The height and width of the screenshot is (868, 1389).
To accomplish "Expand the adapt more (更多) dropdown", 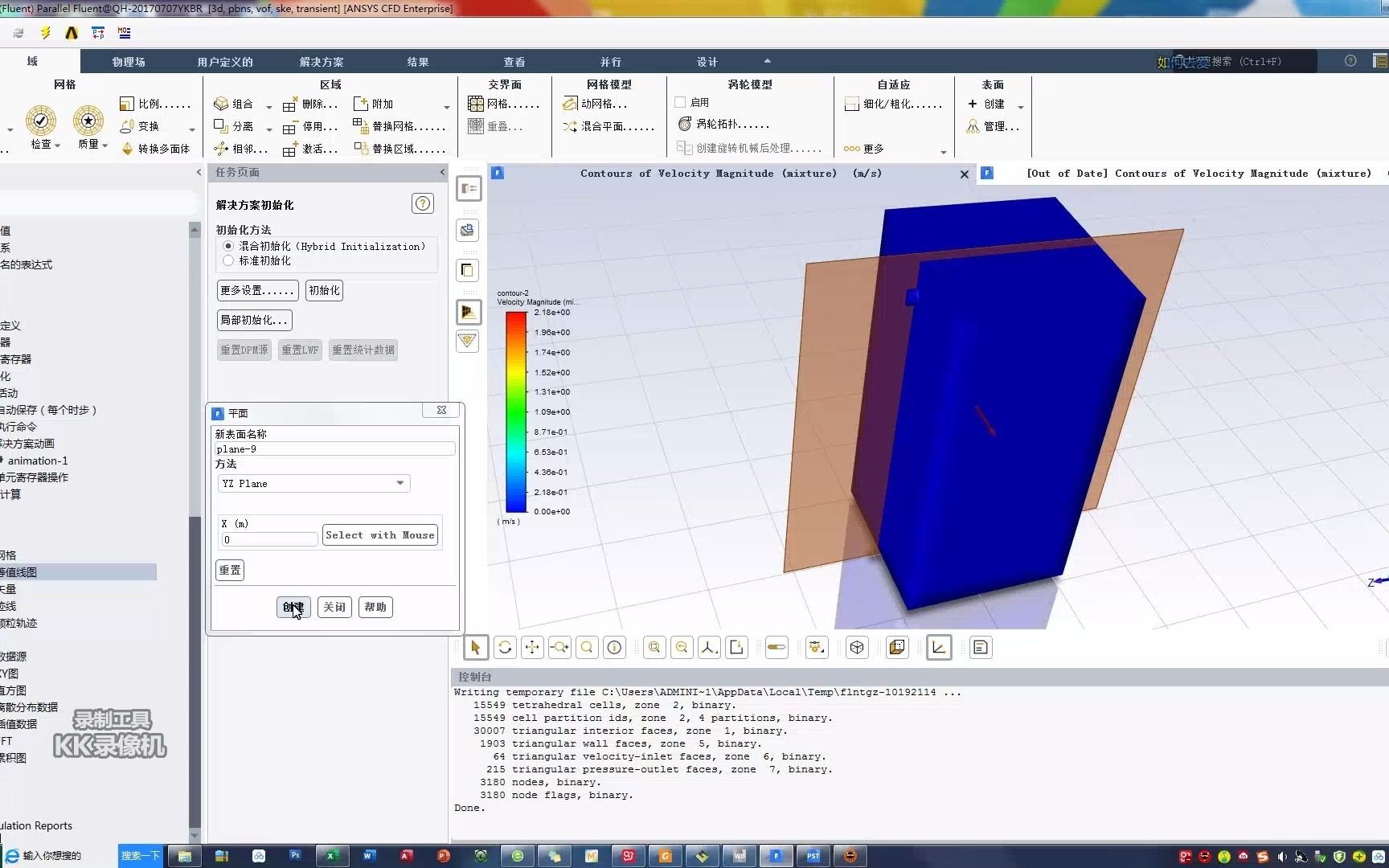I will 943,150.
